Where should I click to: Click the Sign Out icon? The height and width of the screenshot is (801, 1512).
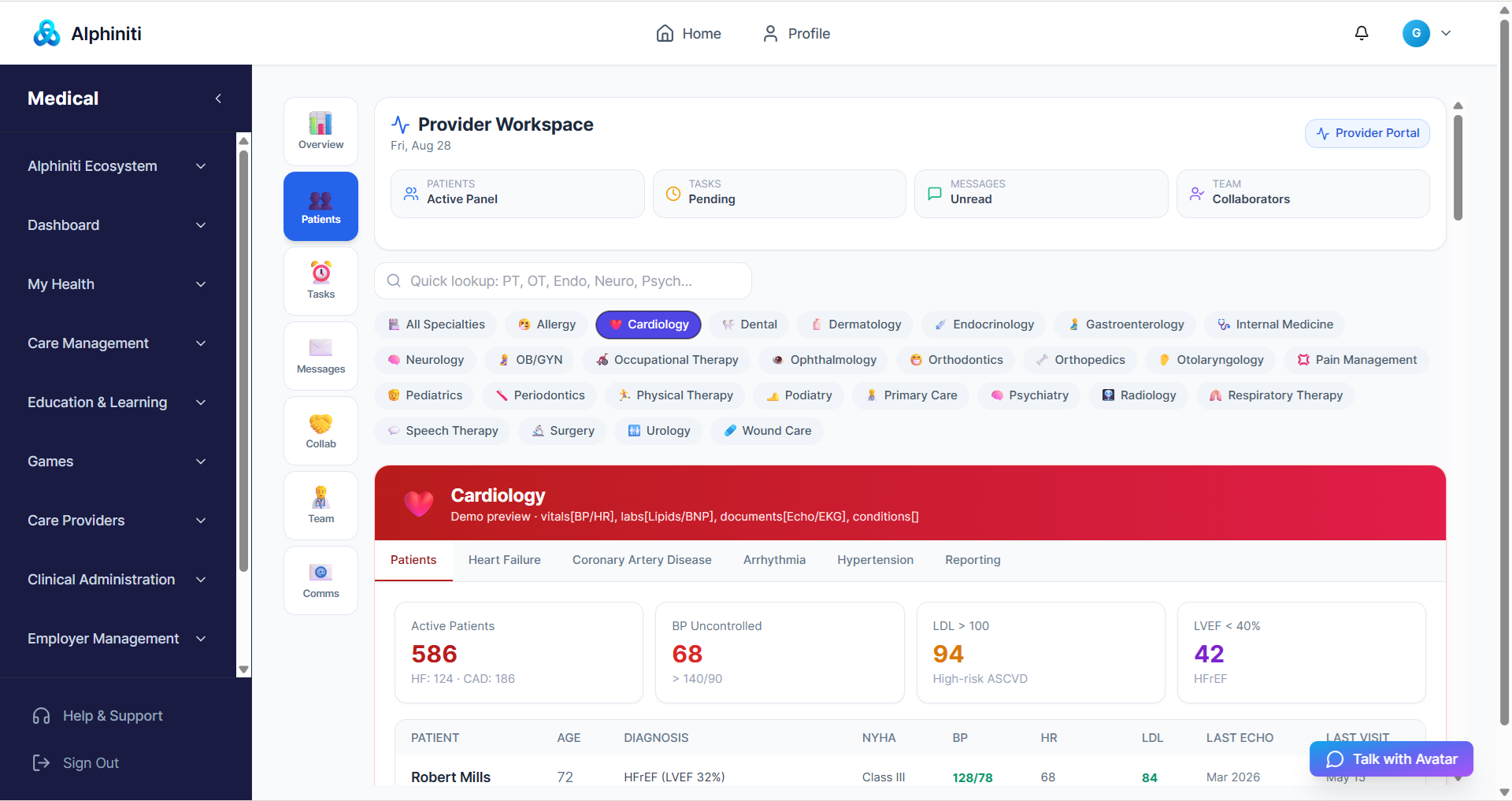[x=41, y=763]
